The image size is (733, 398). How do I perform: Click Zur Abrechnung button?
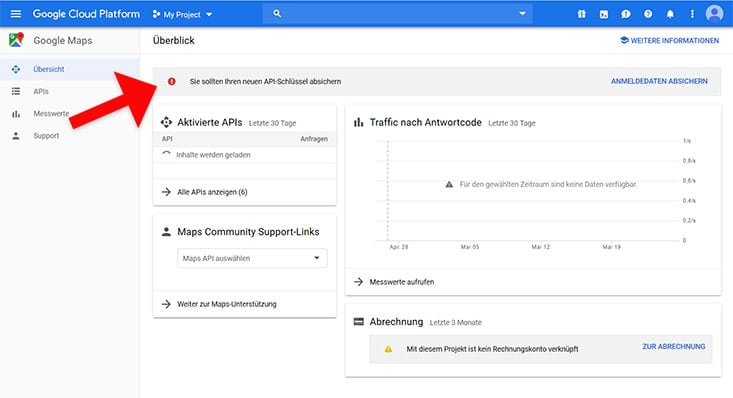(x=674, y=347)
